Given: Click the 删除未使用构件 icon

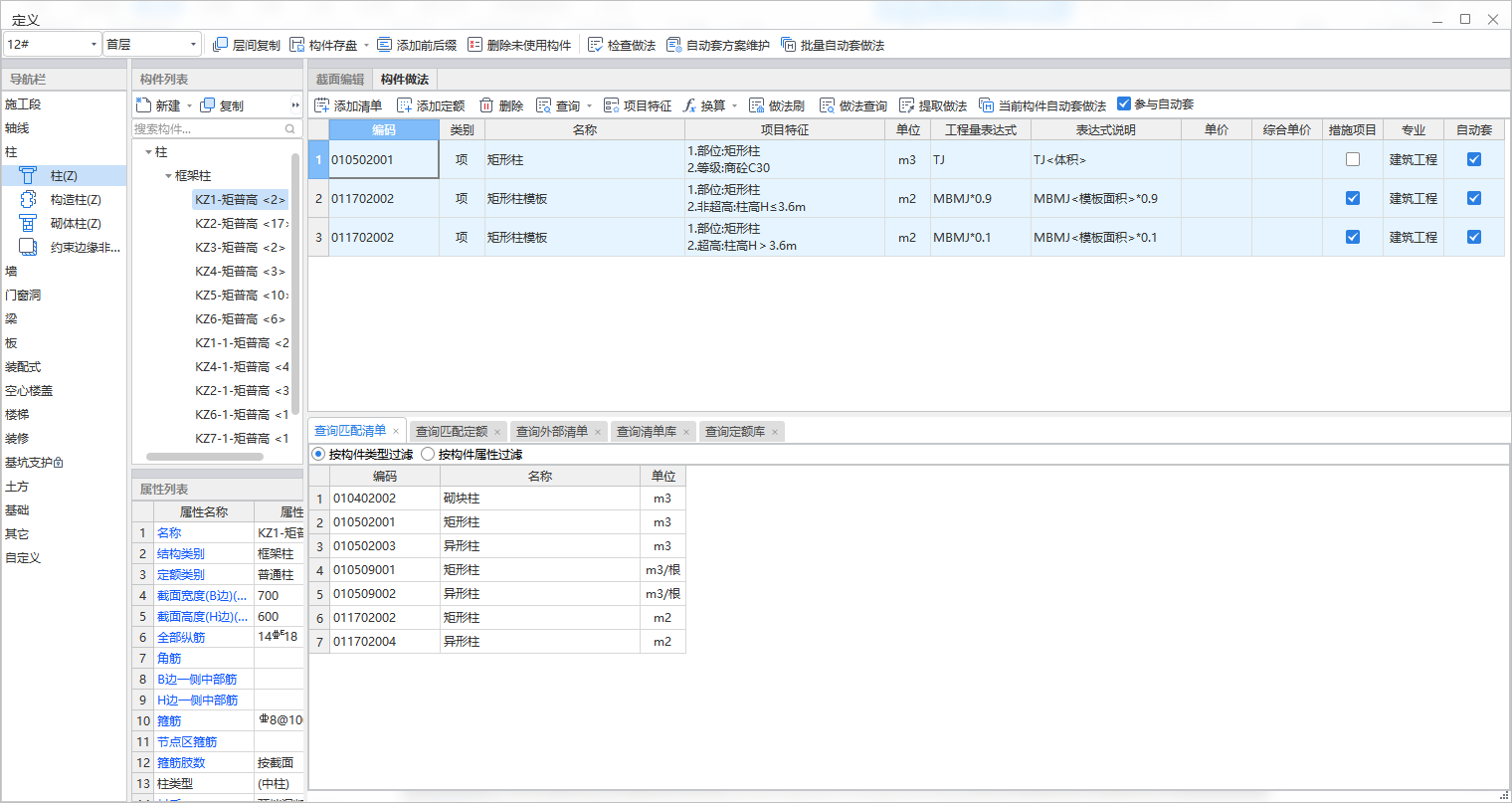Looking at the screenshot, I should click(x=475, y=45).
